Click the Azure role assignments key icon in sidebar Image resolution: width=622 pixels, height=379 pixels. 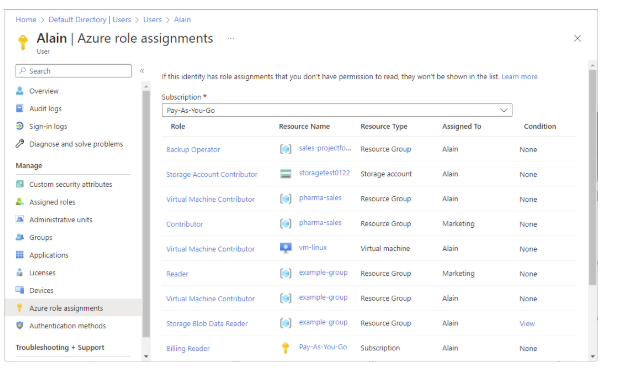click(19, 308)
